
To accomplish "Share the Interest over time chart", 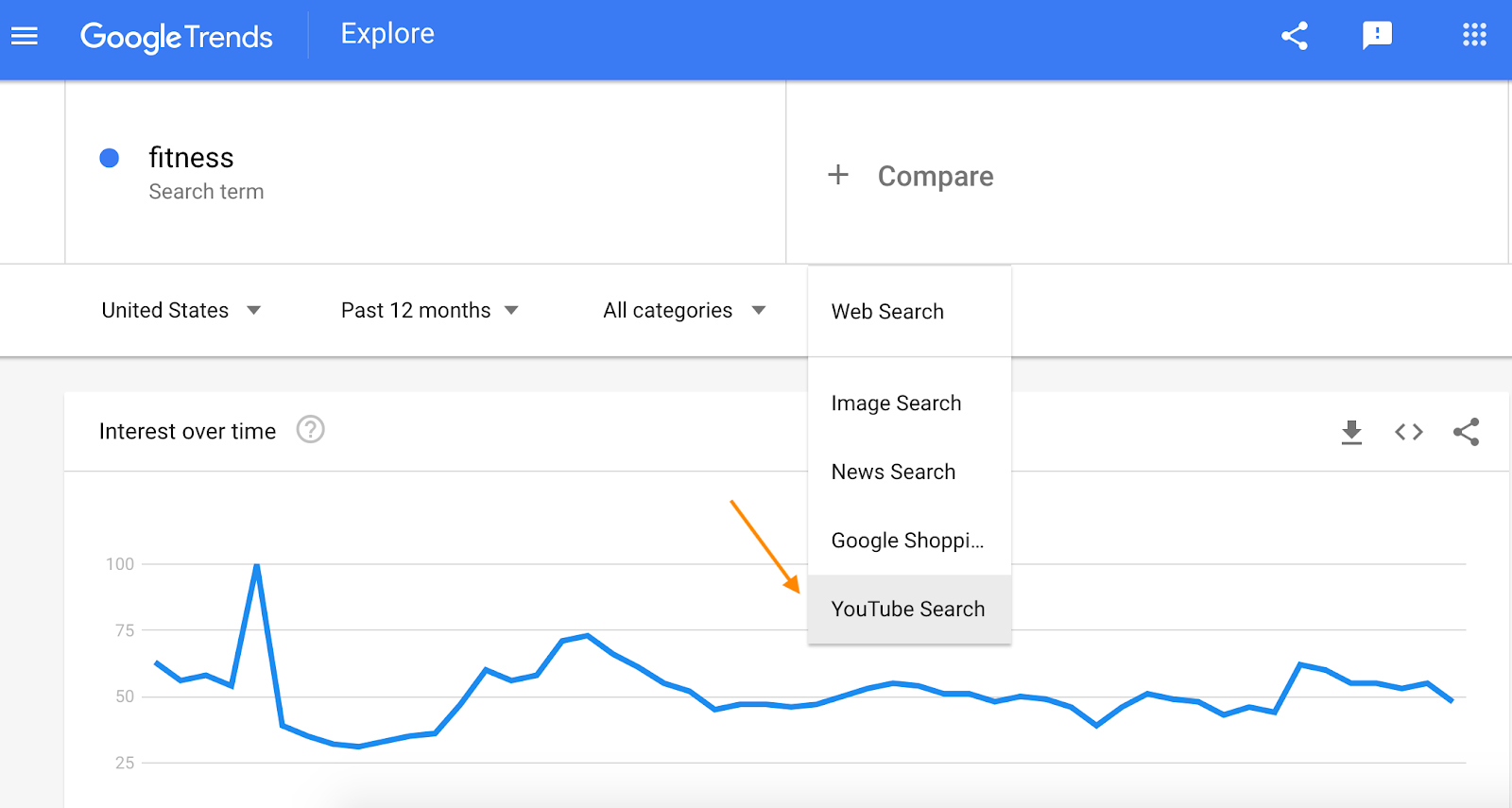I will pyautogui.click(x=1466, y=432).
